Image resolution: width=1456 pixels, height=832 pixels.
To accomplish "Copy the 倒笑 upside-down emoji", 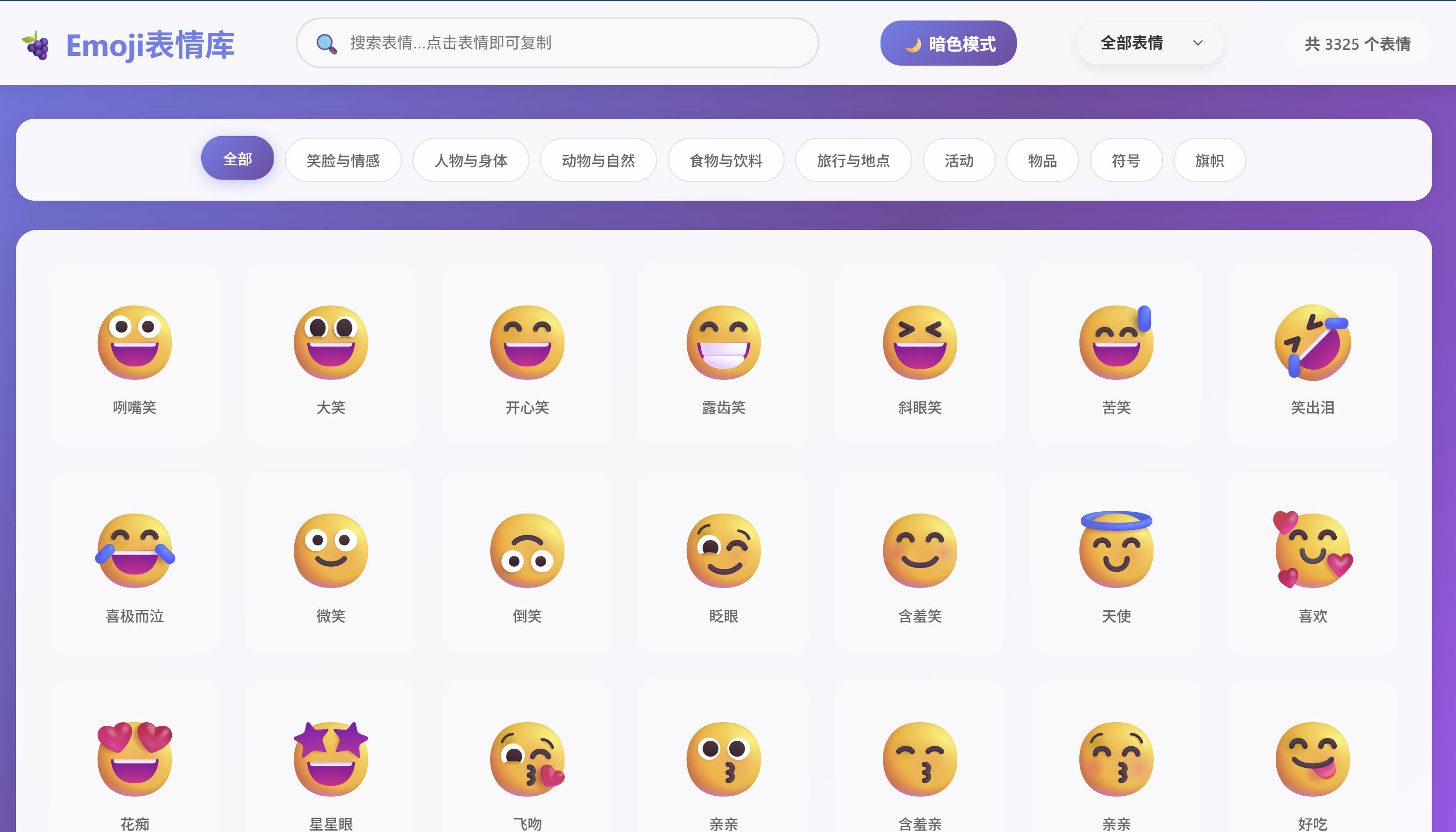I will point(527,550).
